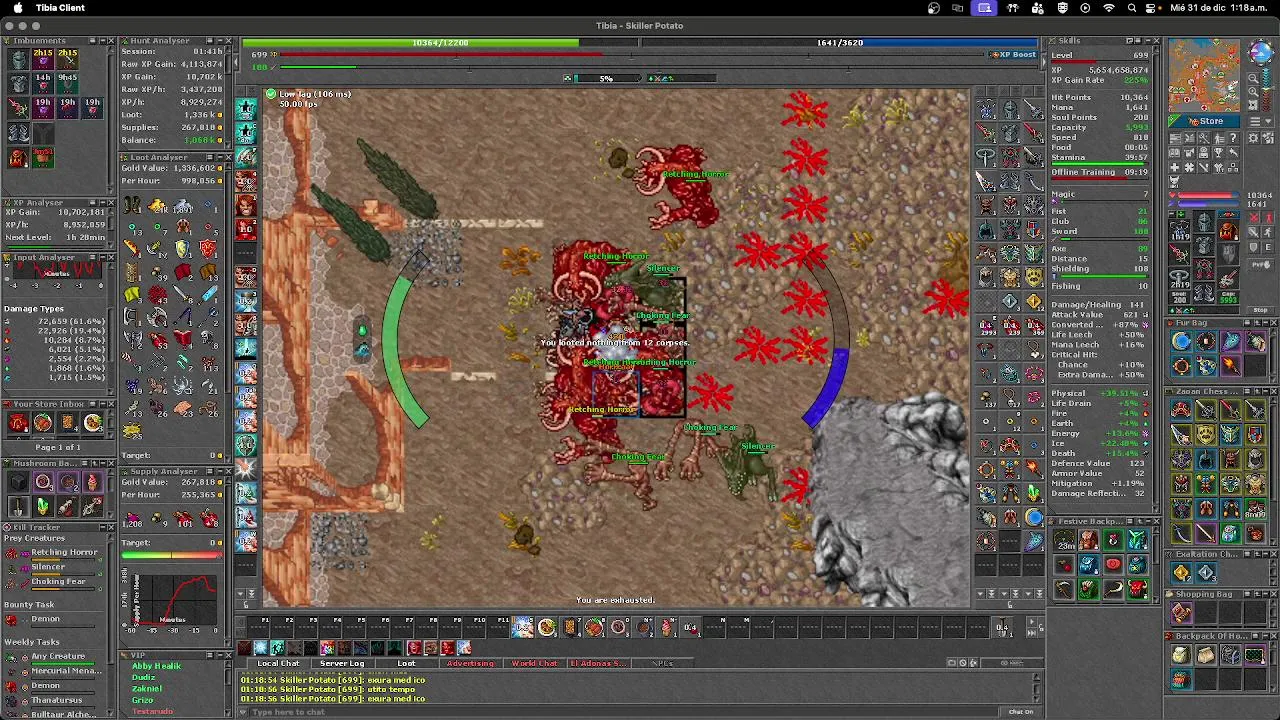
Task: Switch to the Server Log chat tab
Action: [x=342, y=663]
